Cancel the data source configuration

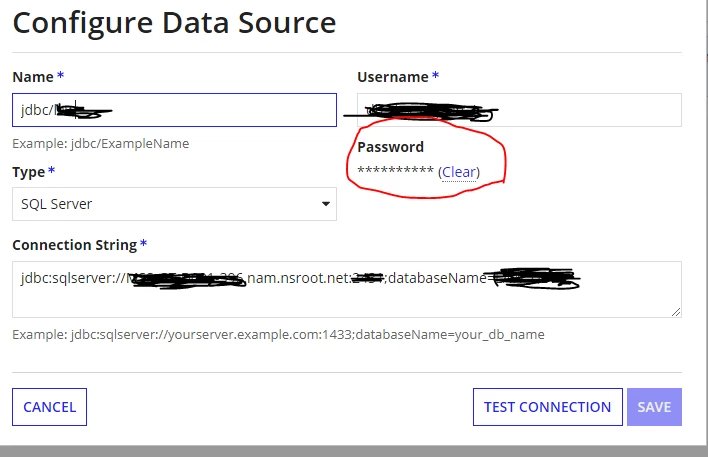[x=50, y=407]
